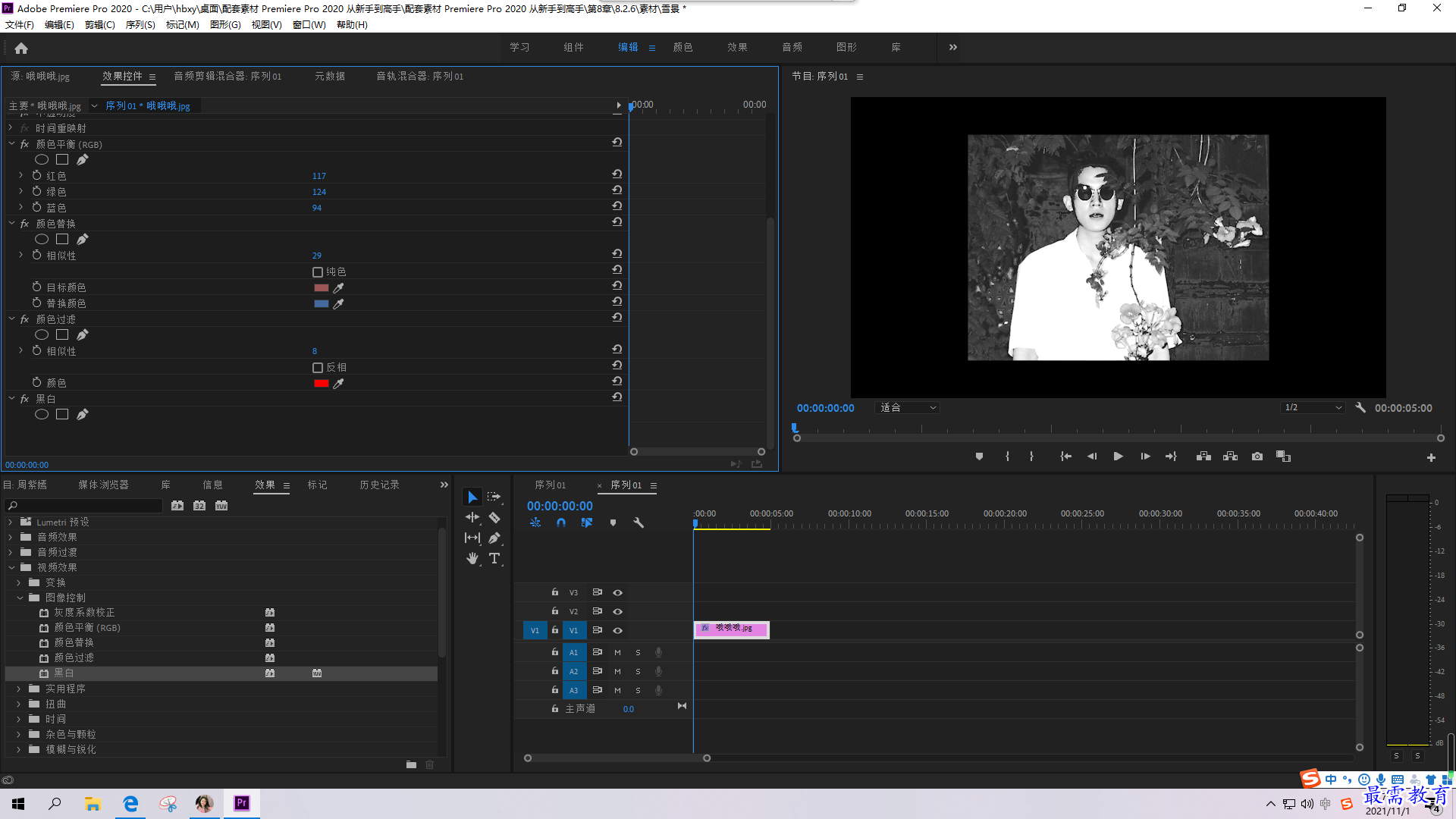The image size is (1456, 819).
Task: Reset the Color Balance (RGB) effect
Action: (x=617, y=143)
